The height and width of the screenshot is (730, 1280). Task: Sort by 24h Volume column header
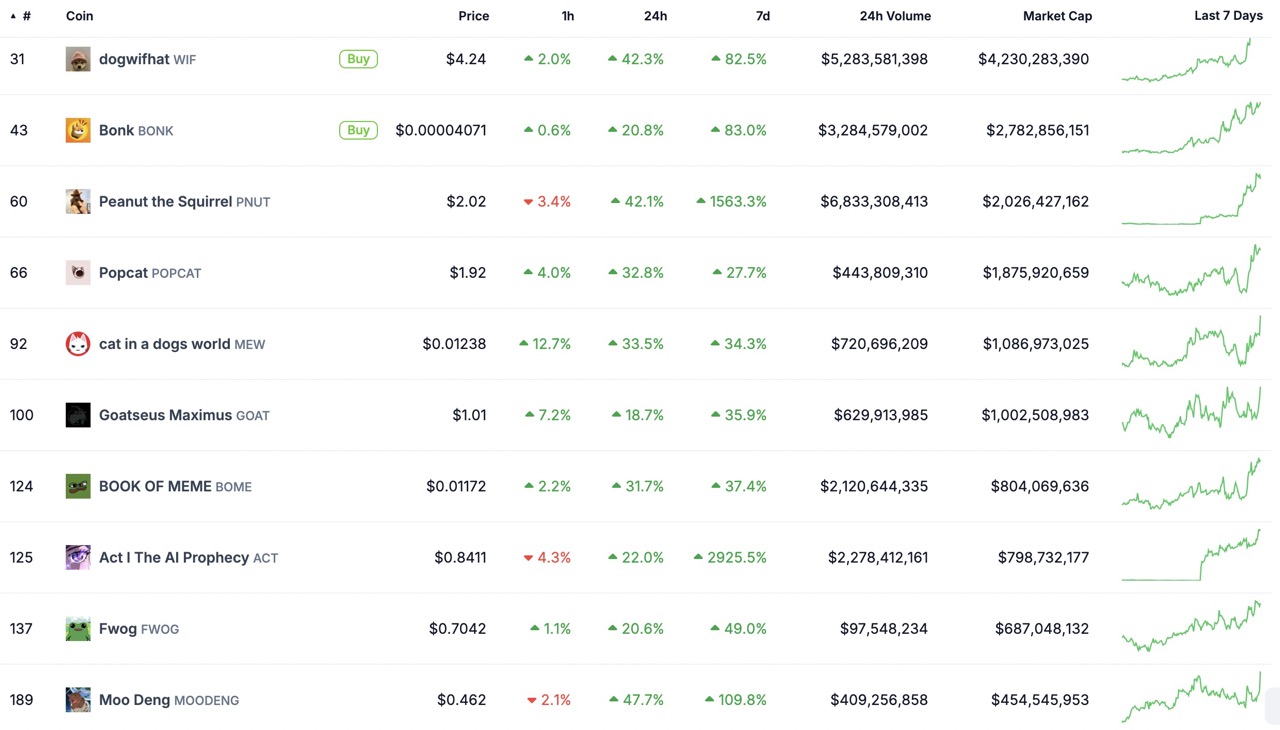(894, 16)
